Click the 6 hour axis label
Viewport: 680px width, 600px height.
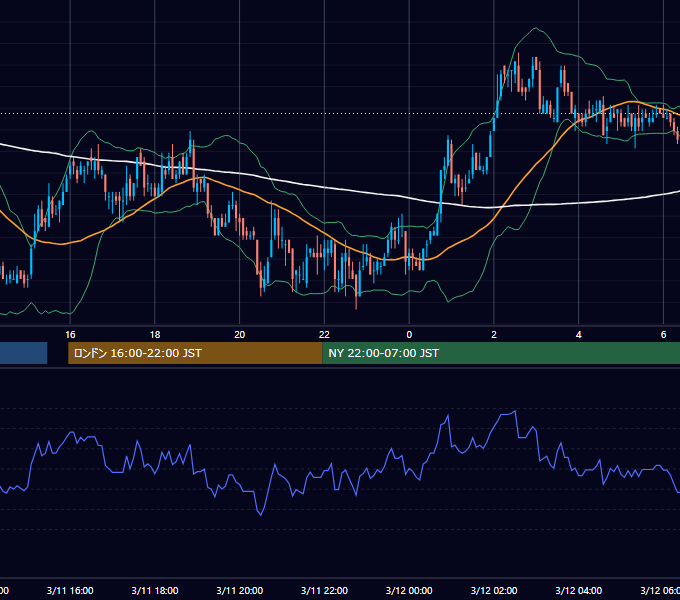[x=663, y=335]
